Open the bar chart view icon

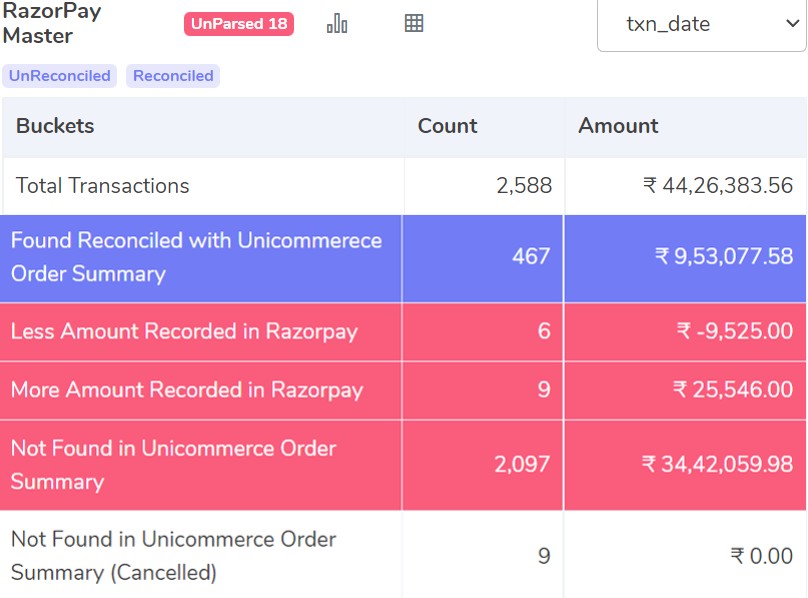(x=337, y=23)
